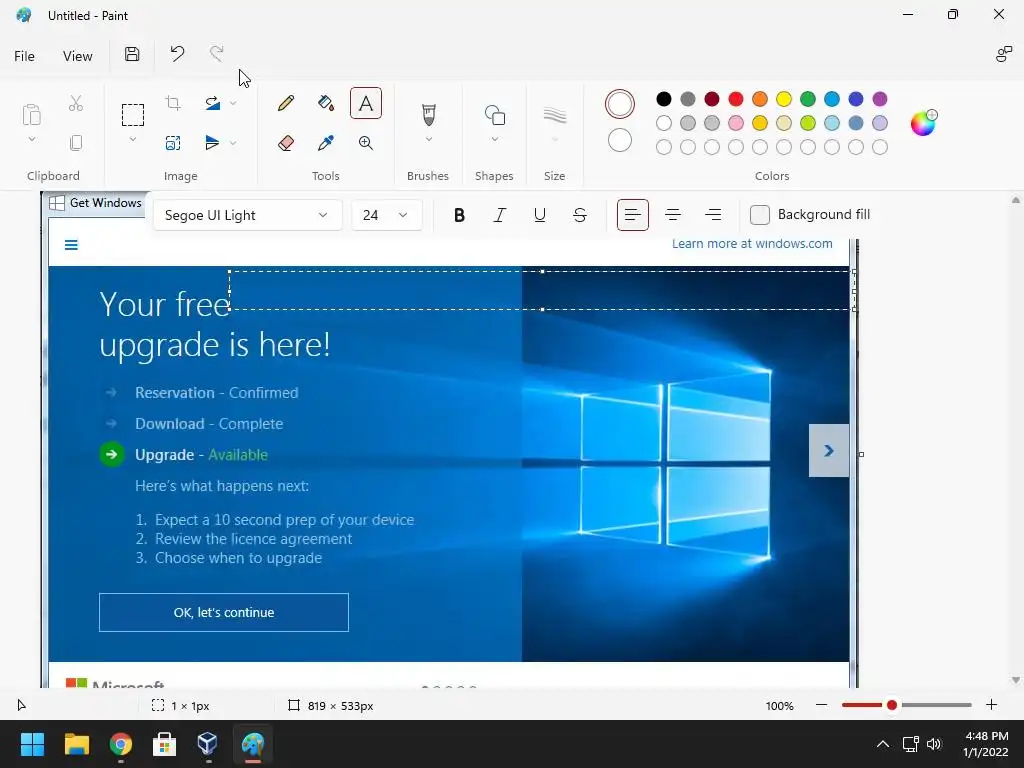Toggle Underline text formatting
Image resolution: width=1024 pixels, height=768 pixels.
coord(539,215)
